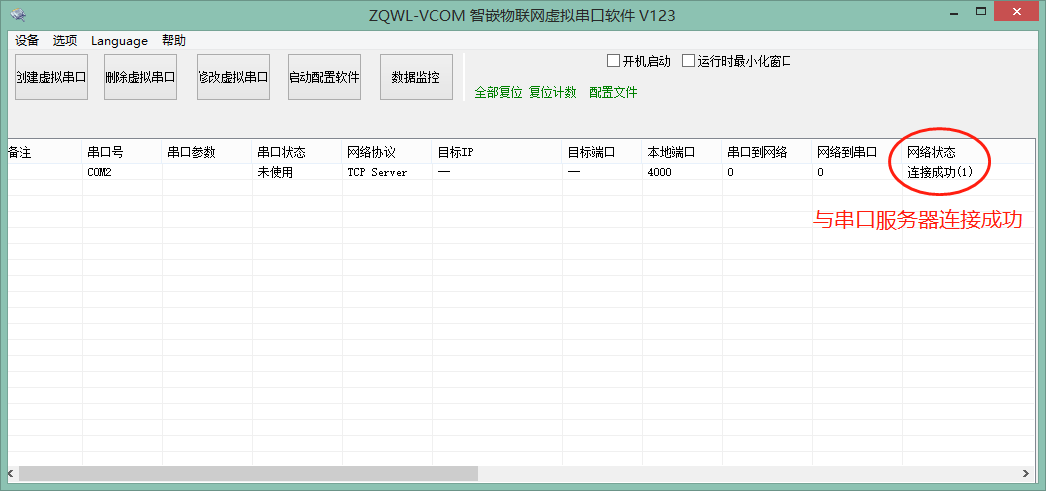This screenshot has height=491, width=1046.
Task: Click the 删除虚拟串口 button
Action: tap(140, 77)
